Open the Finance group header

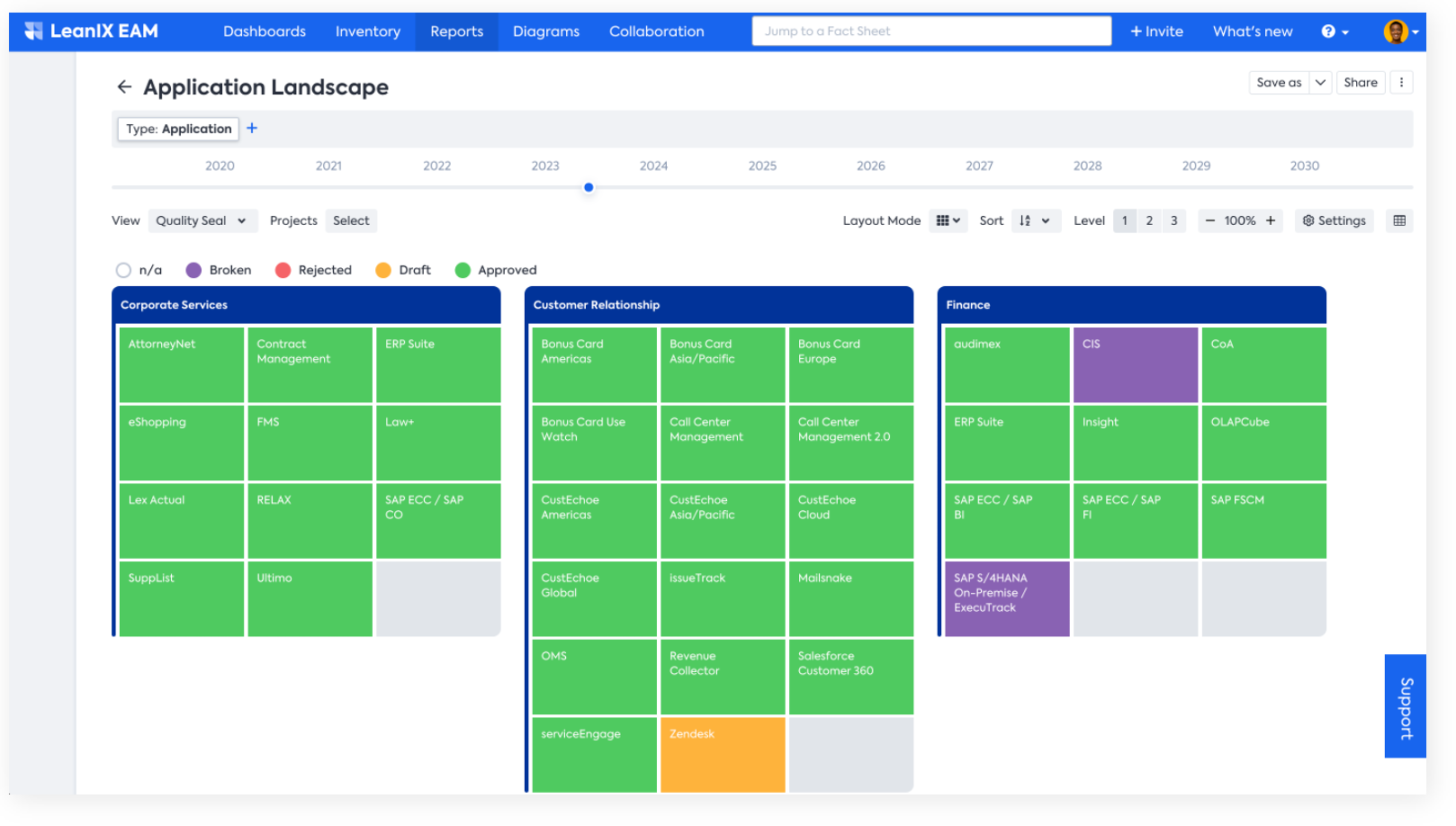pyautogui.click(x=1132, y=305)
